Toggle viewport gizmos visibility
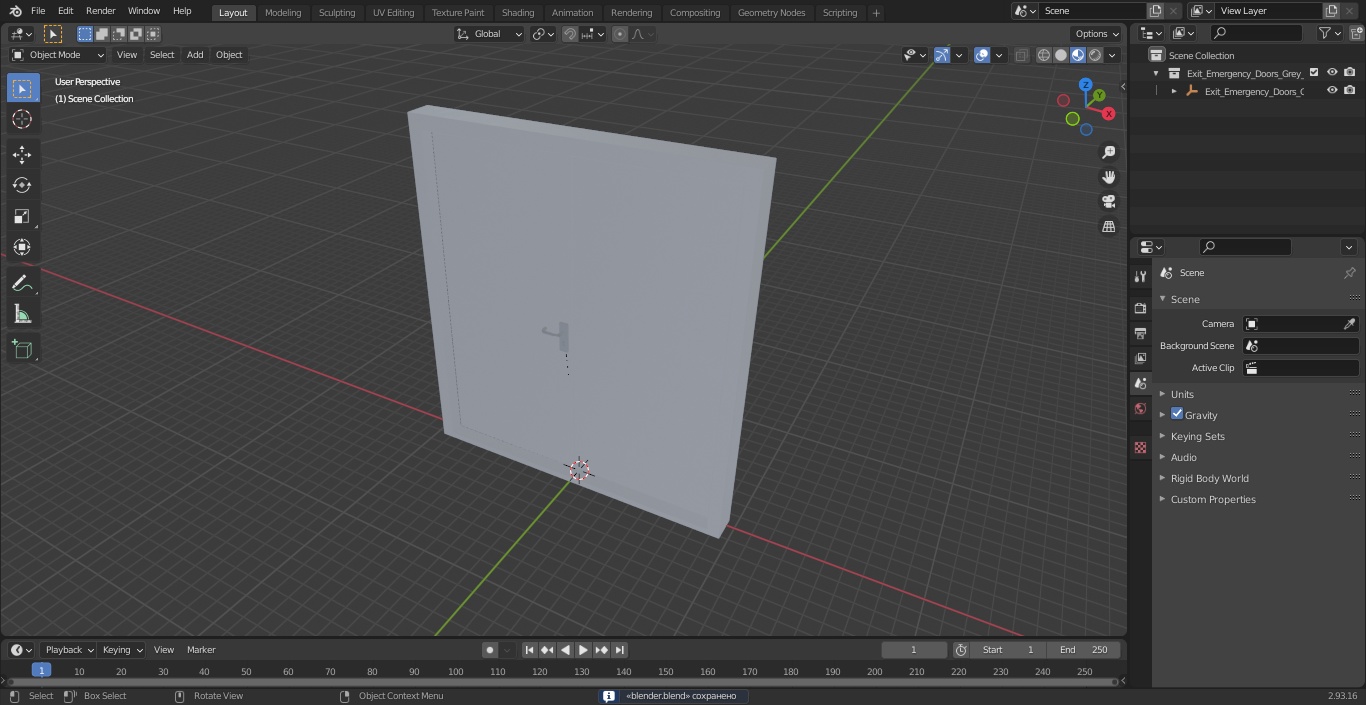Screen dimensions: 1366x705 (x=942, y=55)
